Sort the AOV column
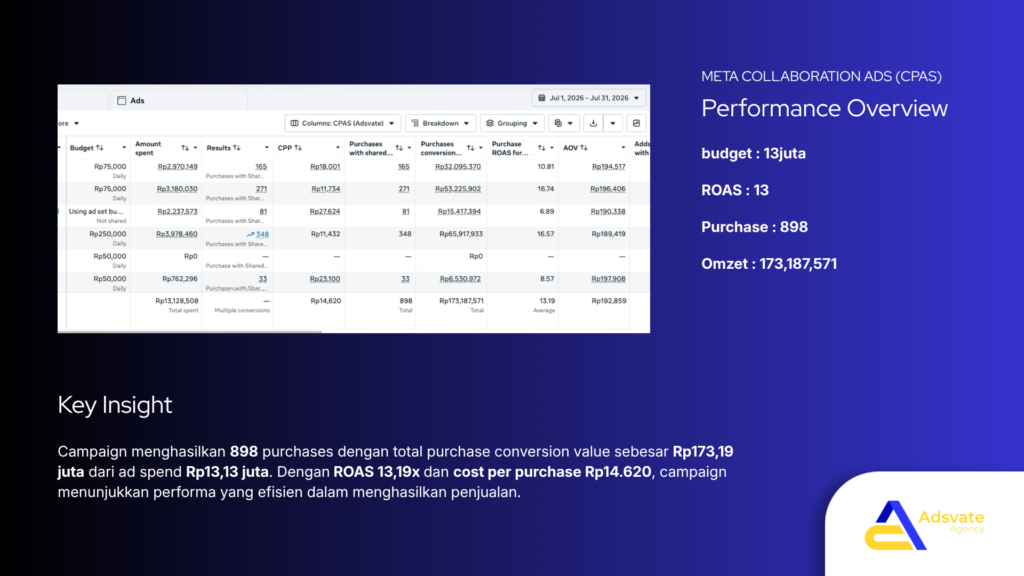Screen dimensions: 1024x576 [x=584, y=148]
